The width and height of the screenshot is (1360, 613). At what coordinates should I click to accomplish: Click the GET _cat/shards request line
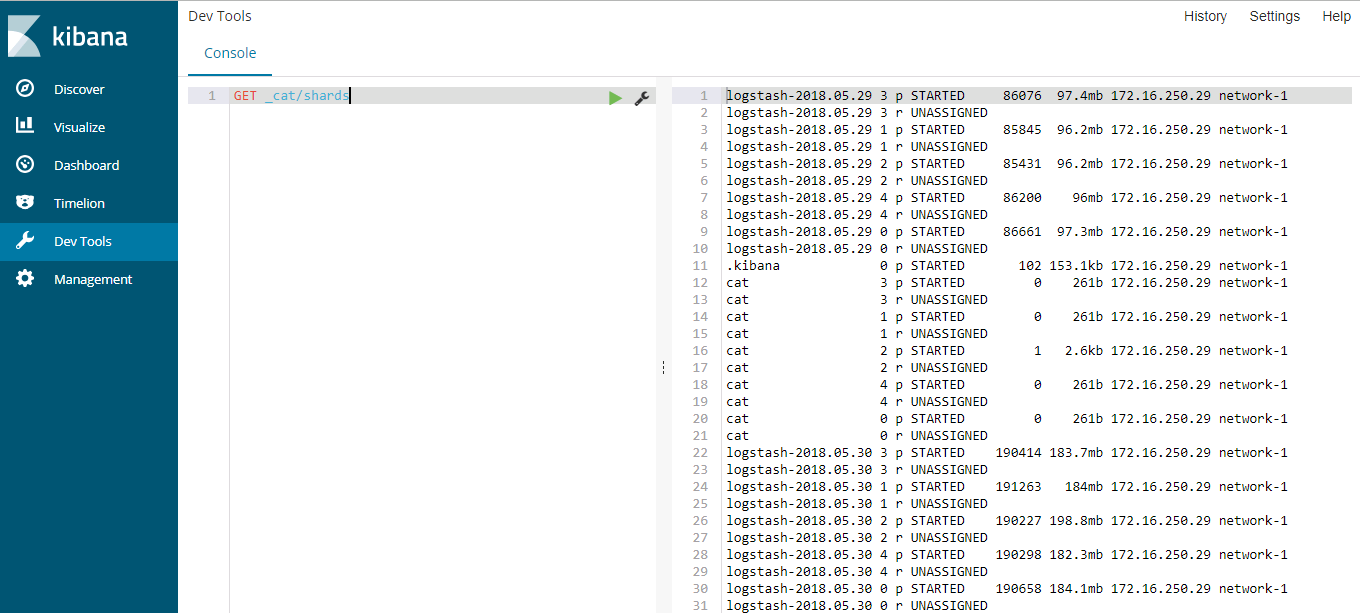[291, 96]
